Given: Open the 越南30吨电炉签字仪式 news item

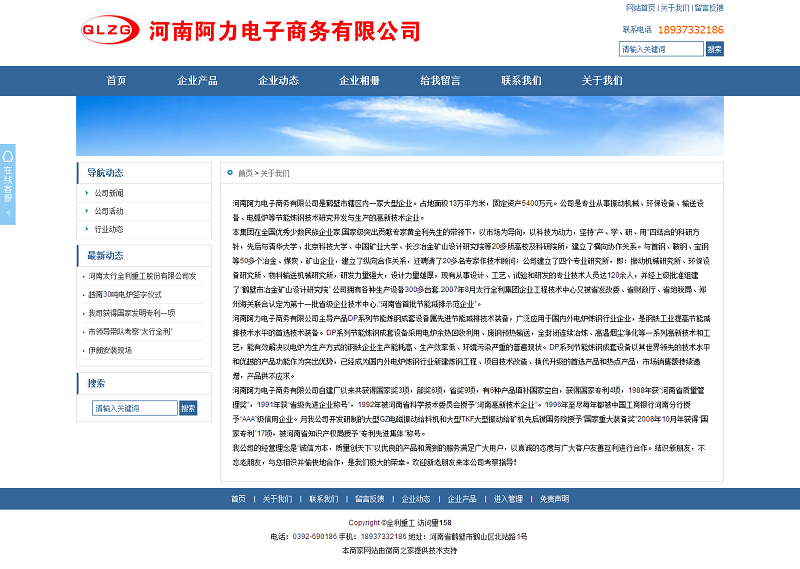Looking at the screenshot, I should pos(125,294).
